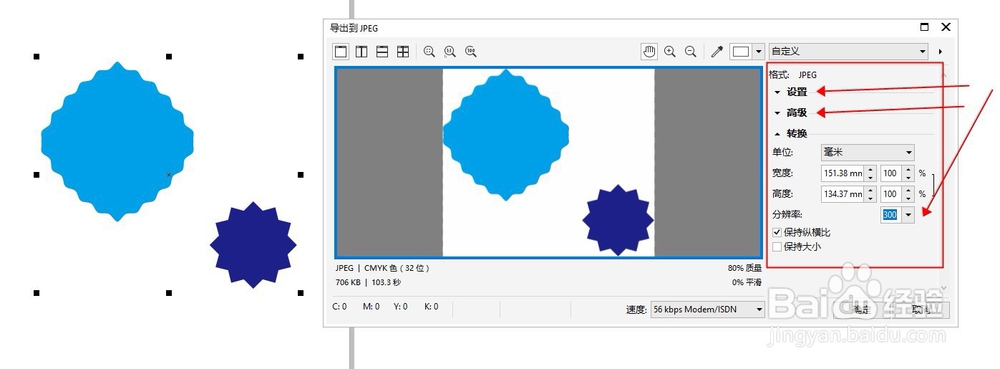Switch to four-pane preview layout
The width and height of the screenshot is (1000, 369).
point(403,52)
